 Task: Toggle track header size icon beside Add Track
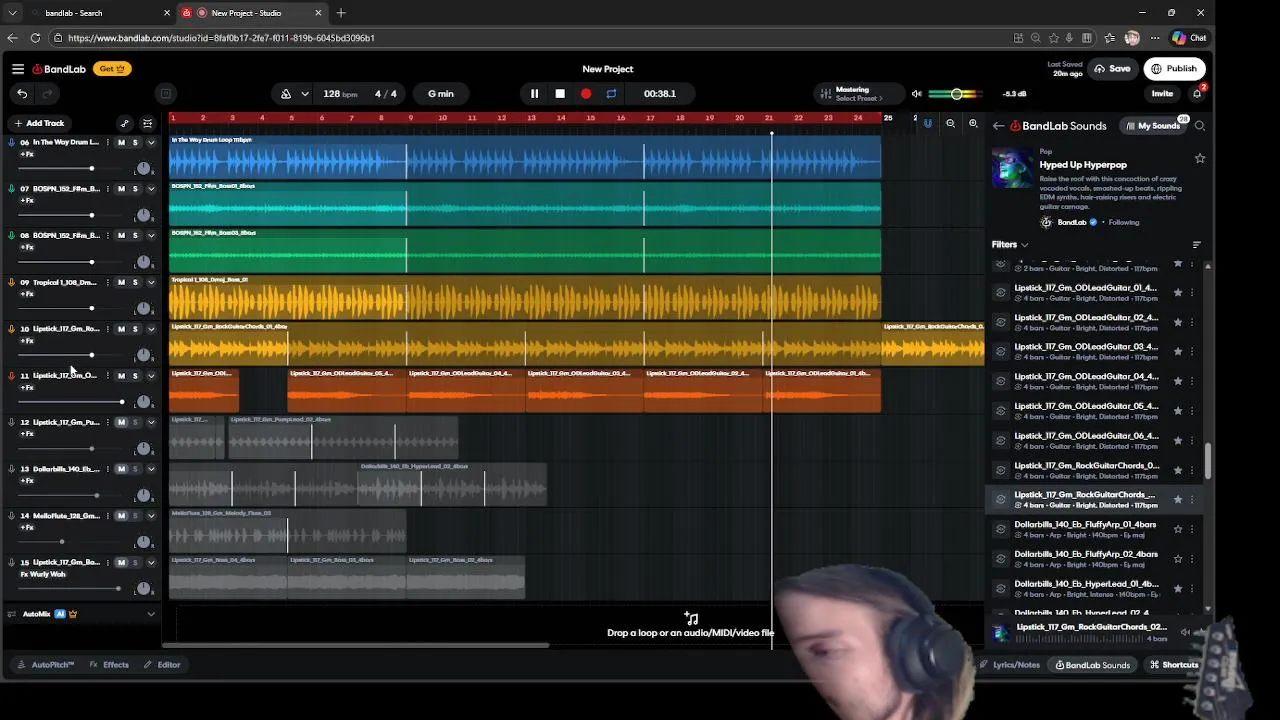[x=148, y=124]
